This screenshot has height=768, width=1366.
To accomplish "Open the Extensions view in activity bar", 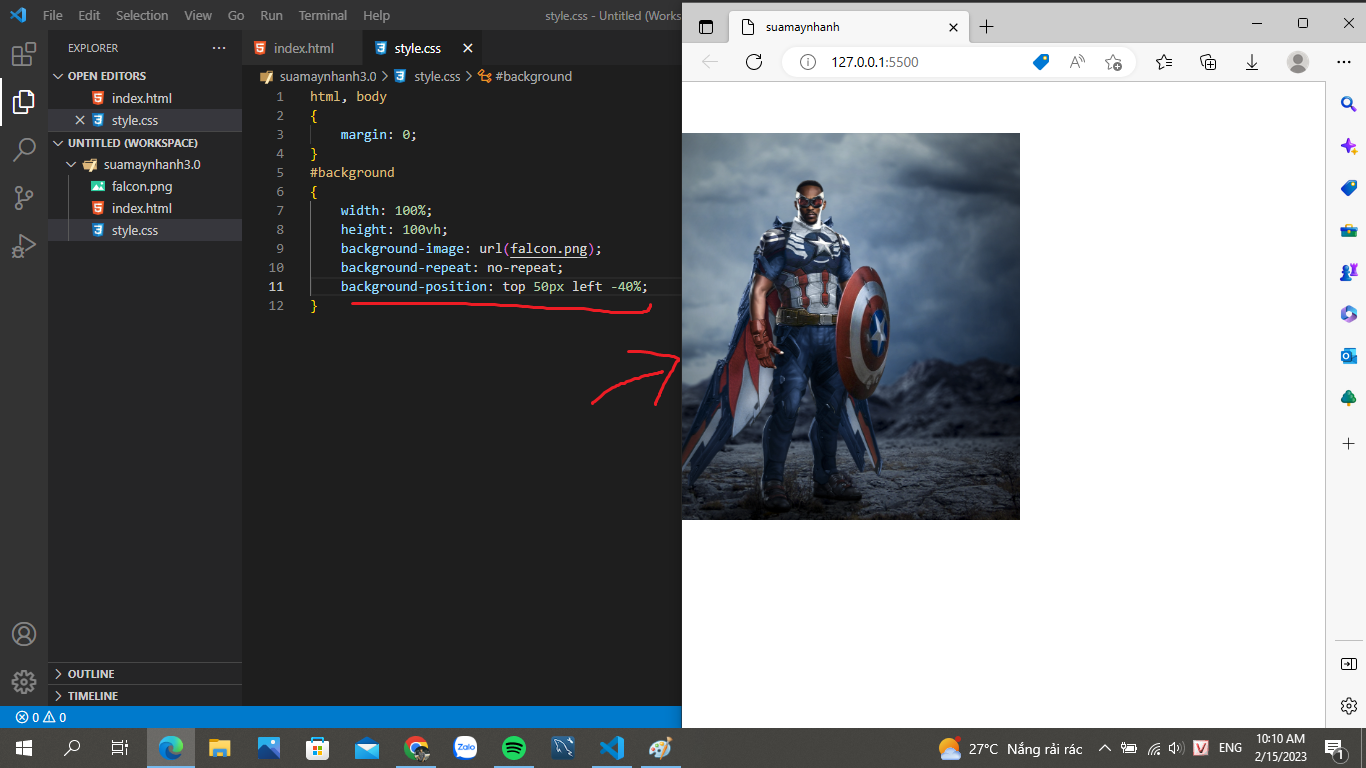I will (x=24, y=53).
